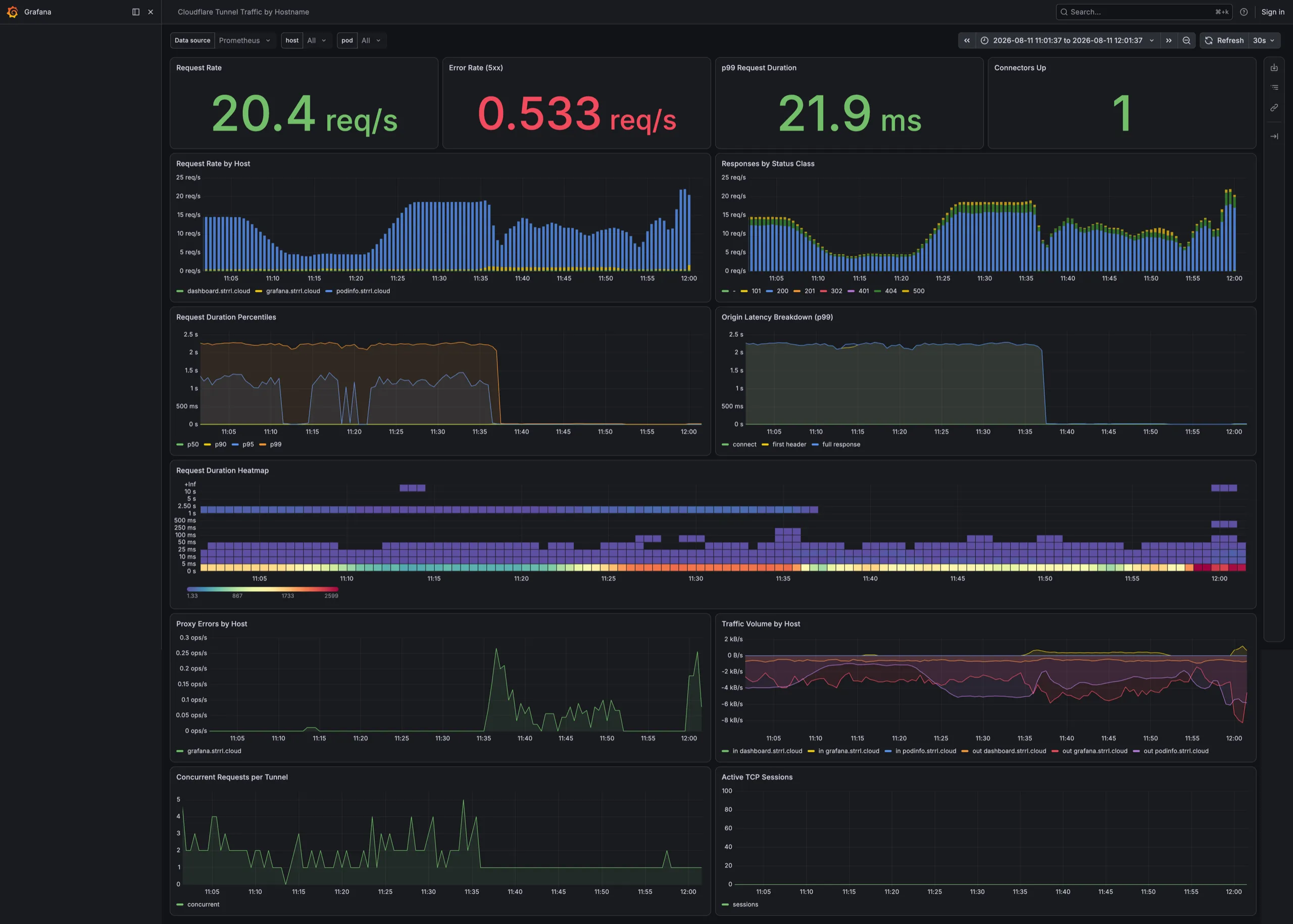
Task: Click the Data source label
Action: (192, 40)
